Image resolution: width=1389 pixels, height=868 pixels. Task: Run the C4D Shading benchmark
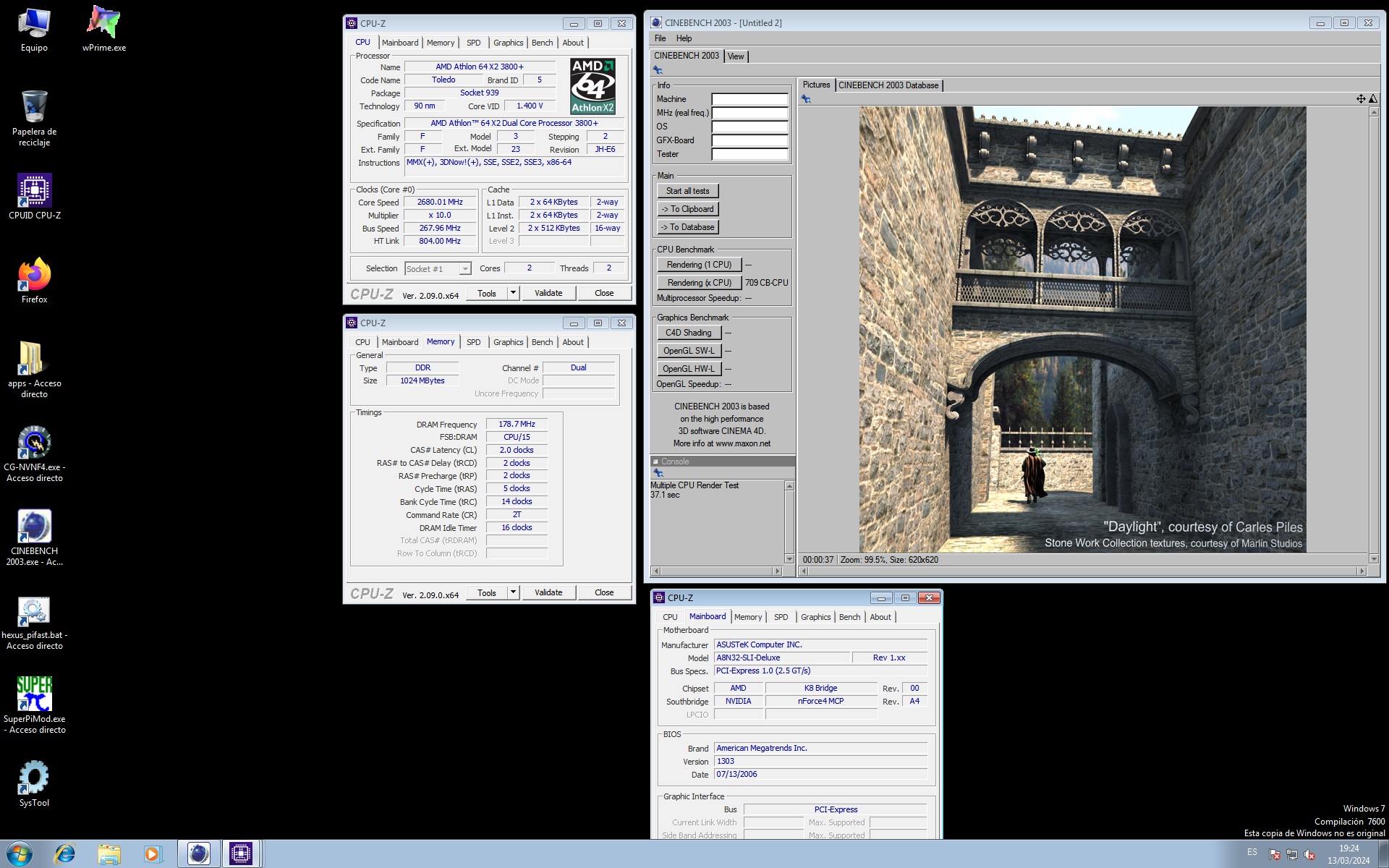(689, 333)
